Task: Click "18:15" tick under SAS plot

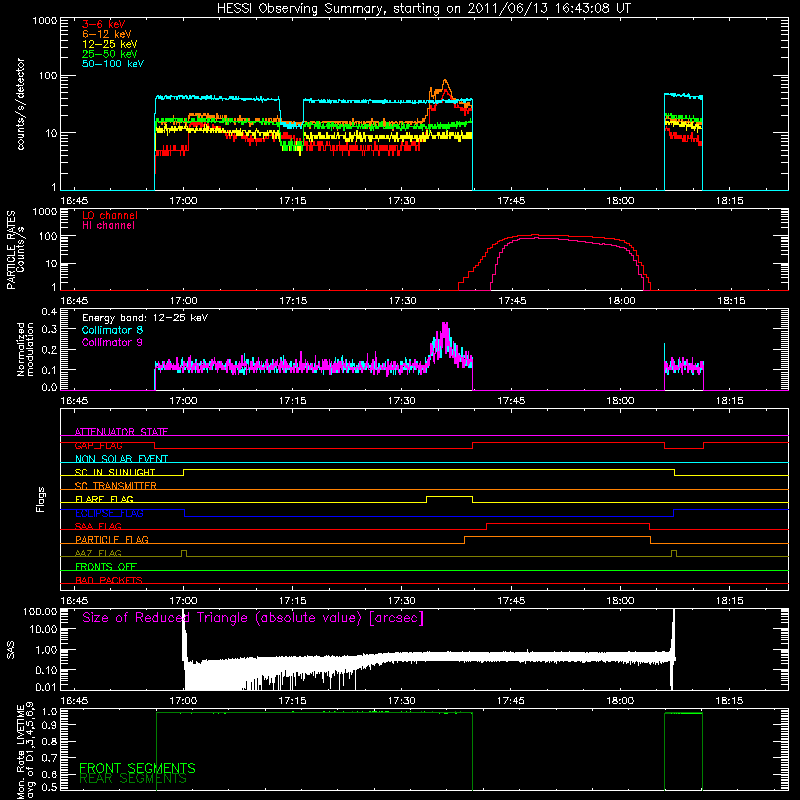Action: pyautogui.click(x=729, y=701)
